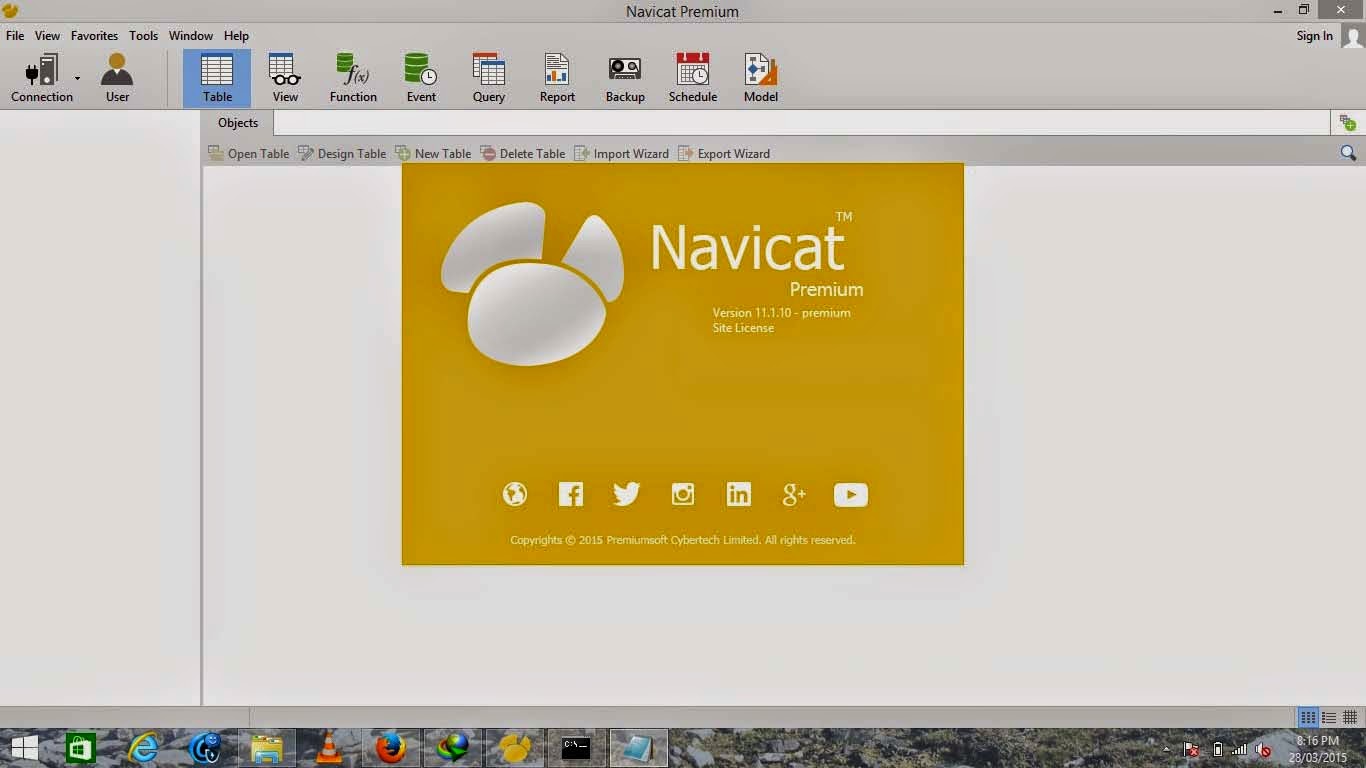Screen dimensions: 1366x768
Task: Show hidden system tray icons
Action: click(x=1166, y=749)
